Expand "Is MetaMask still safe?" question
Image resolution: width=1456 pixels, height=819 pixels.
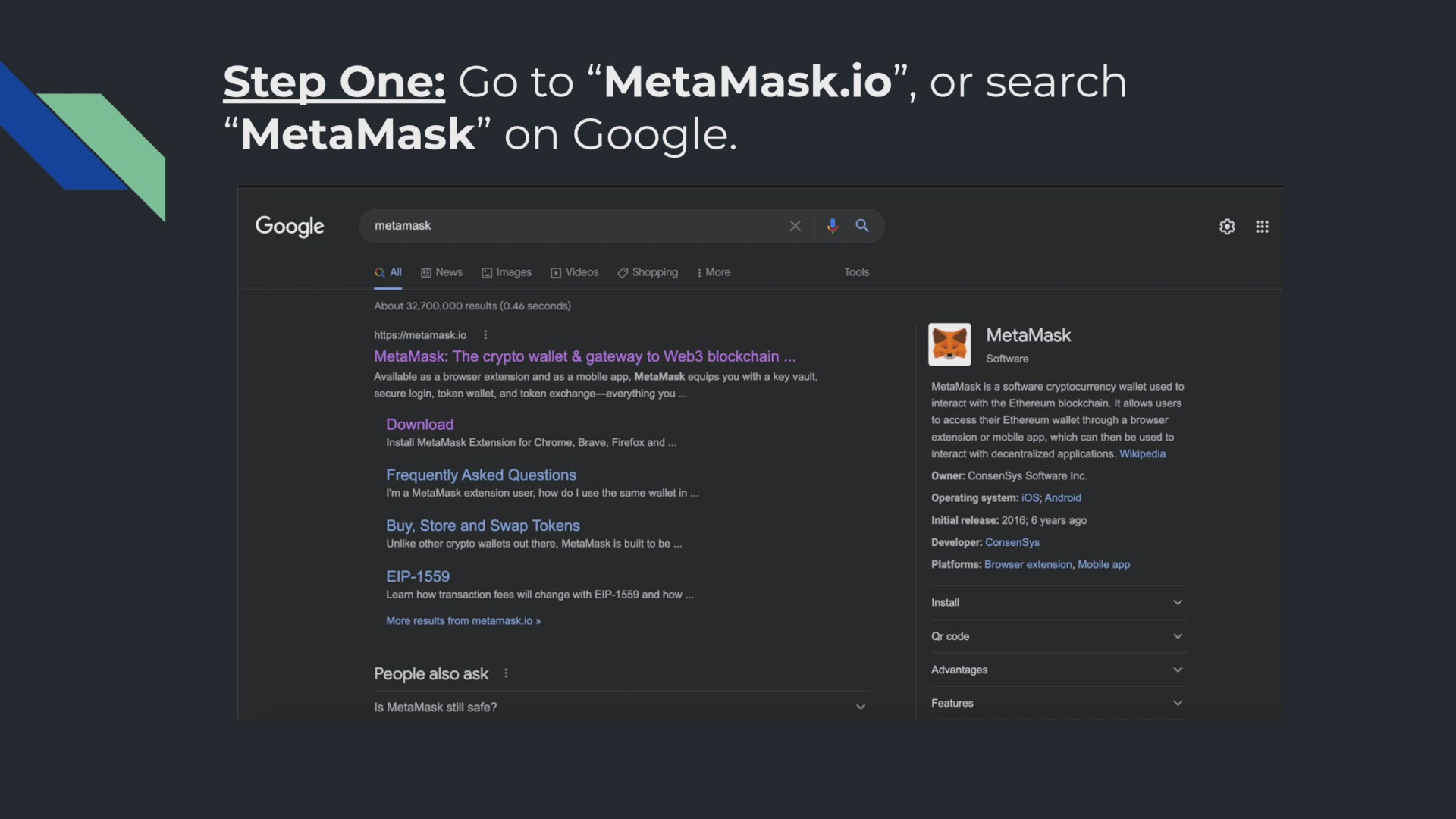pyautogui.click(x=861, y=707)
